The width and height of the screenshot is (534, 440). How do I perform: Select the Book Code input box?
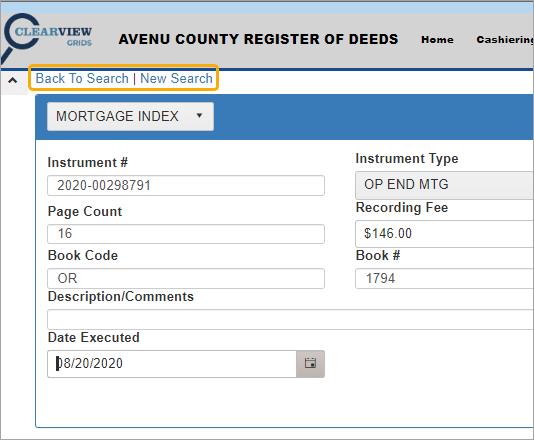point(186,279)
